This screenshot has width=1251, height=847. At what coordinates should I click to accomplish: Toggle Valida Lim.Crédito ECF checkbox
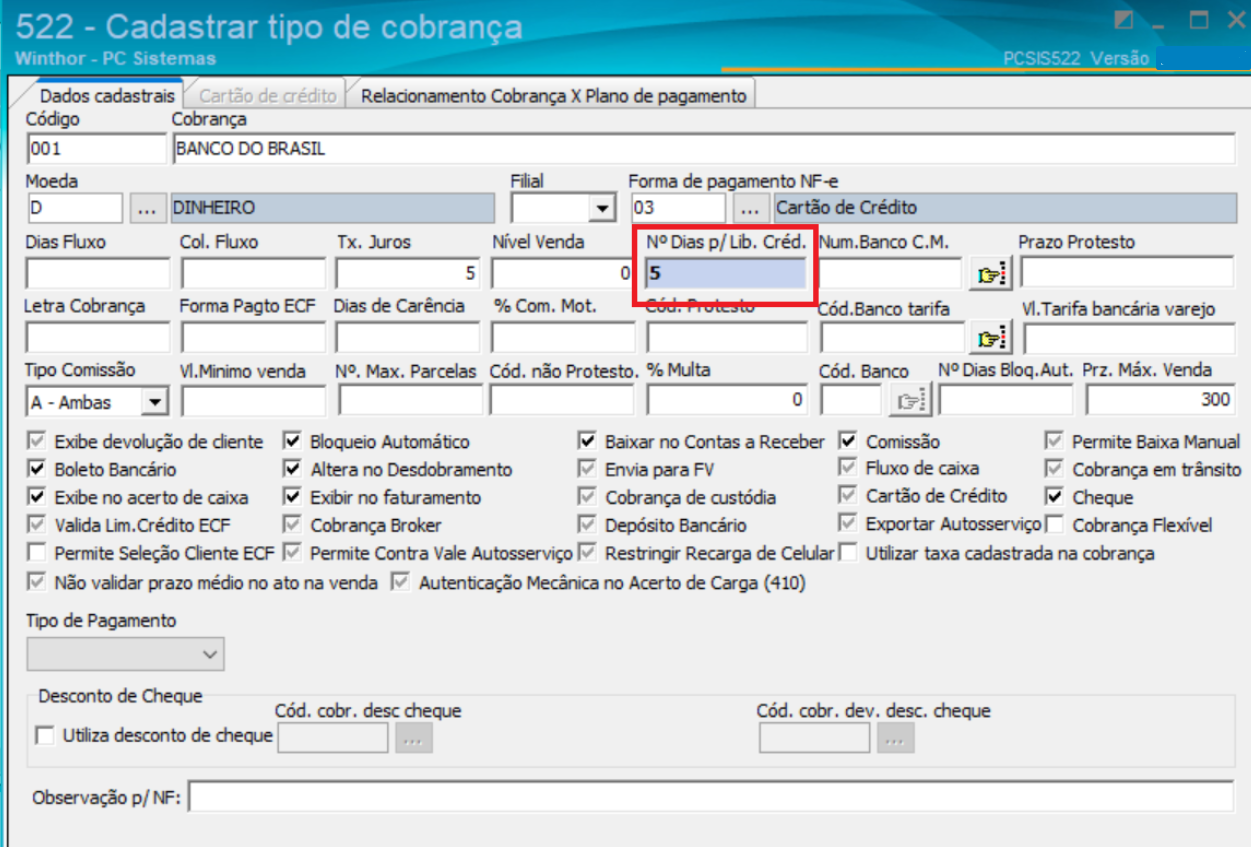click(38, 525)
